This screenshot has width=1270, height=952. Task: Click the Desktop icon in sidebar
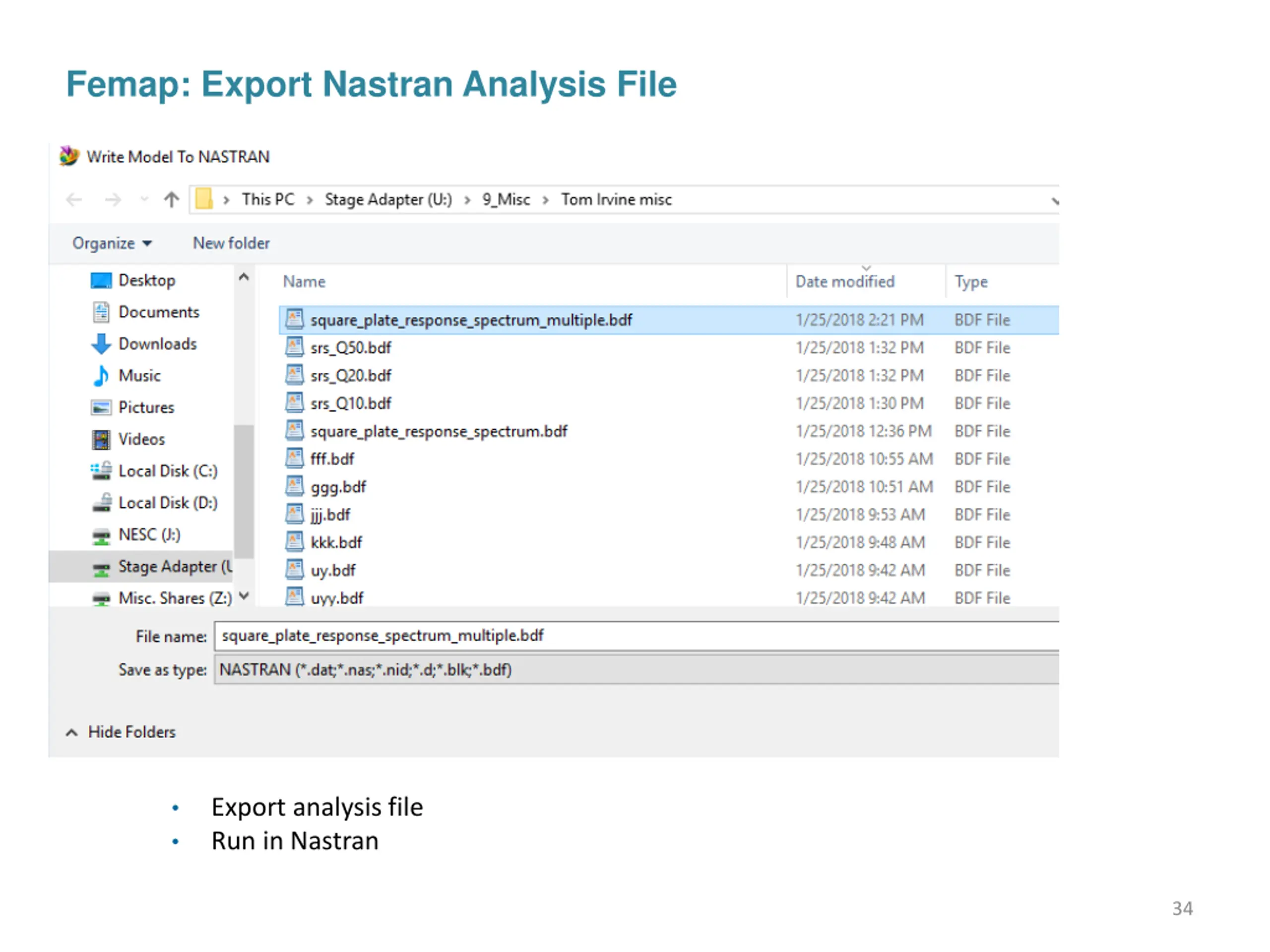point(101,281)
